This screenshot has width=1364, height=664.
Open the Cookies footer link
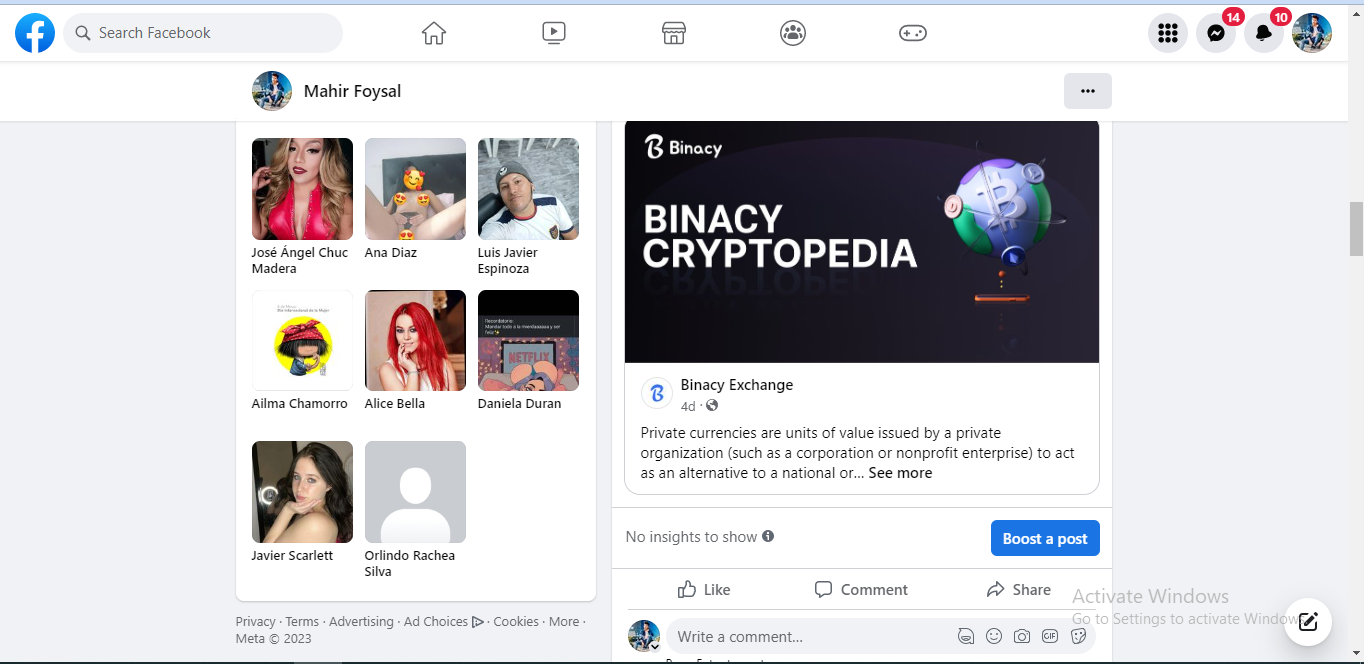(516, 622)
